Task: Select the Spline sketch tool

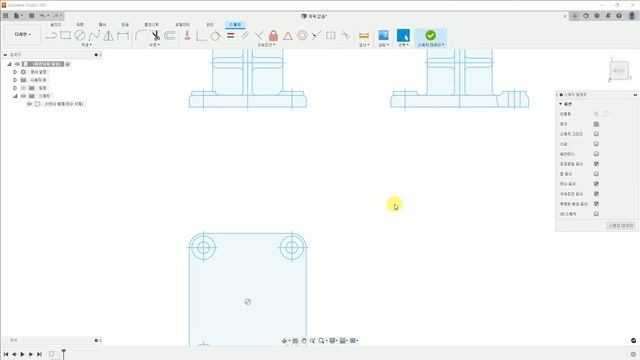Action: pos(94,36)
